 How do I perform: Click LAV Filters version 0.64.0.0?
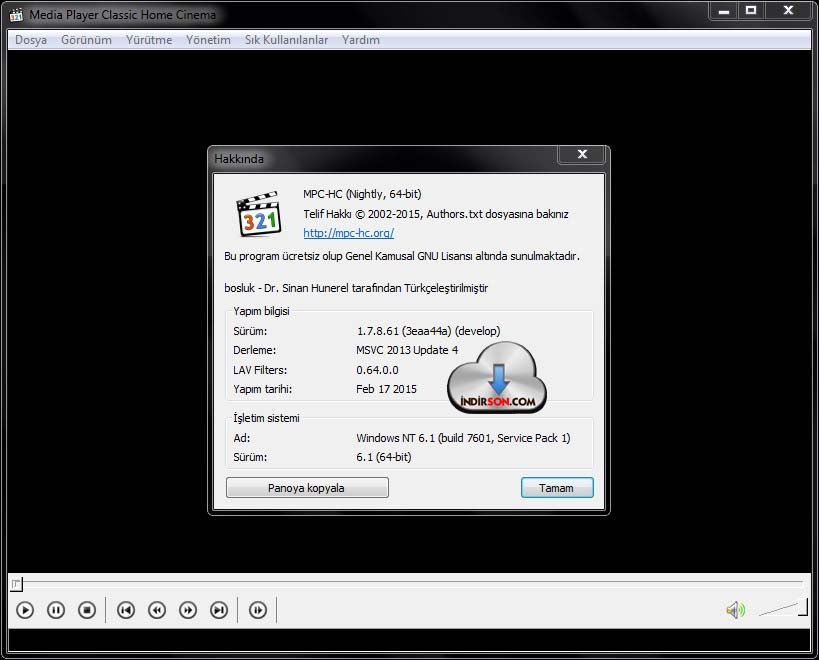[x=377, y=370]
